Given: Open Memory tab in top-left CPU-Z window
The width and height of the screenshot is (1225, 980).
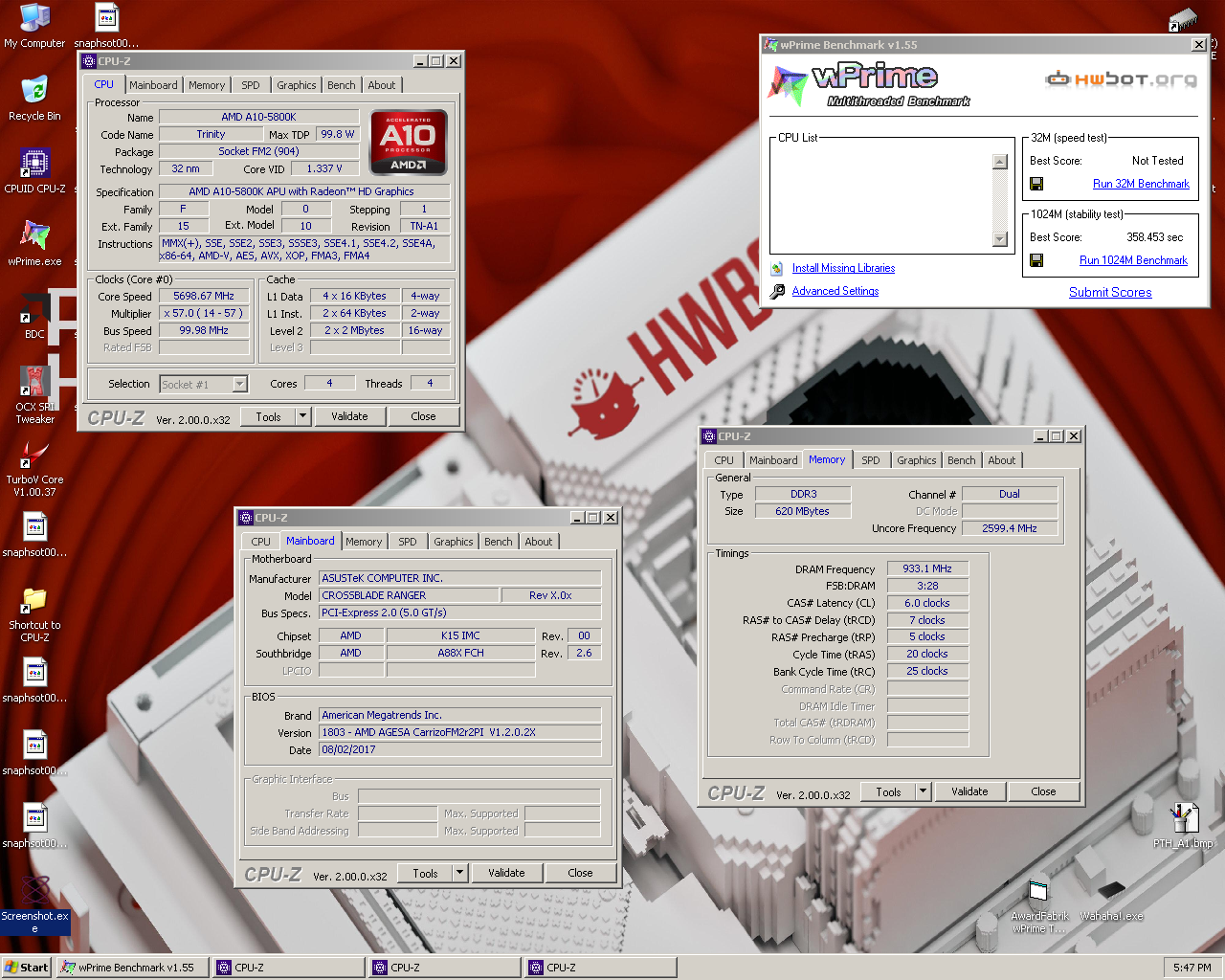Looking at the screenshot, I should click(207, 85).
